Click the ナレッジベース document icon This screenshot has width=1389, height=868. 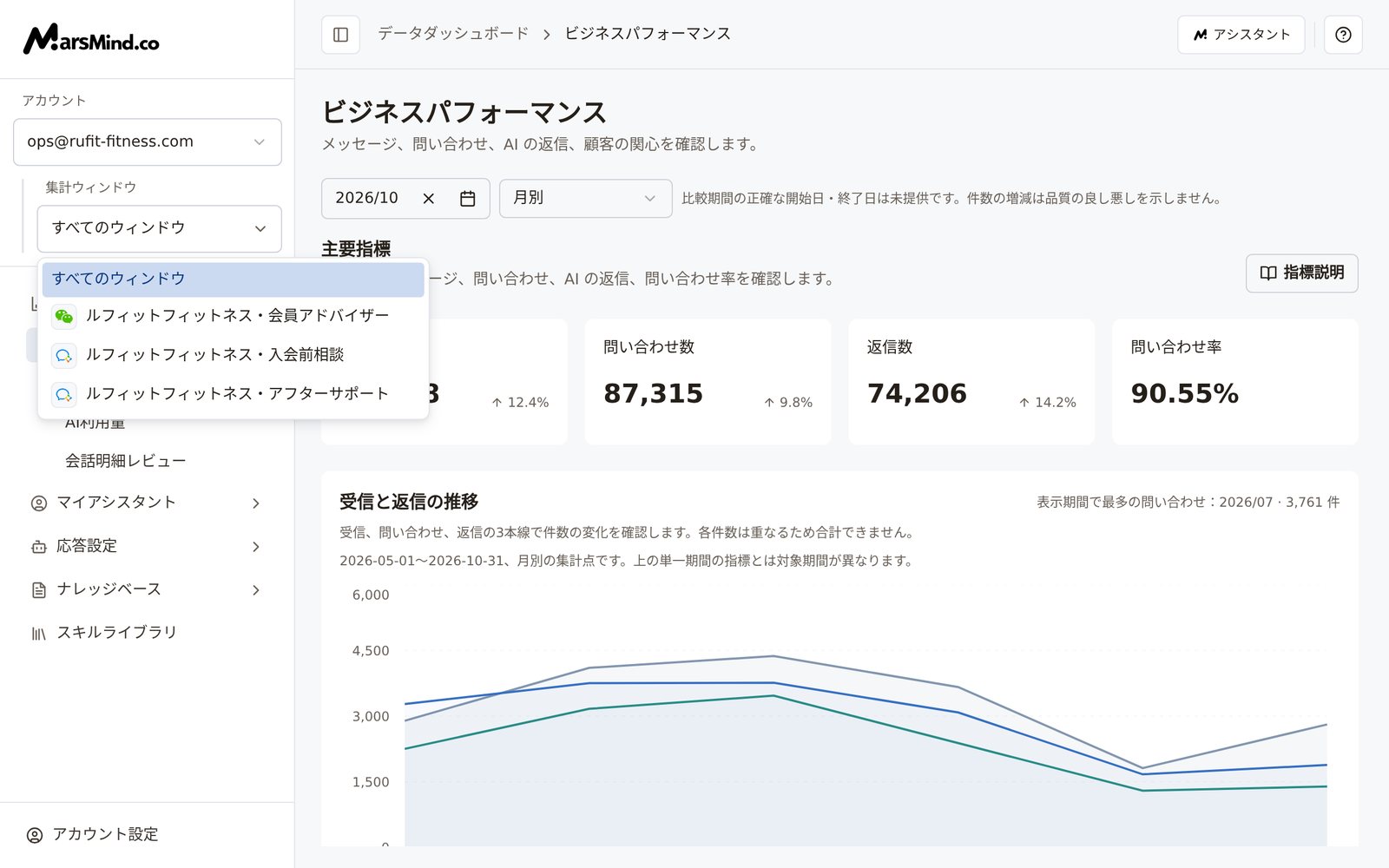pos(39,590)
